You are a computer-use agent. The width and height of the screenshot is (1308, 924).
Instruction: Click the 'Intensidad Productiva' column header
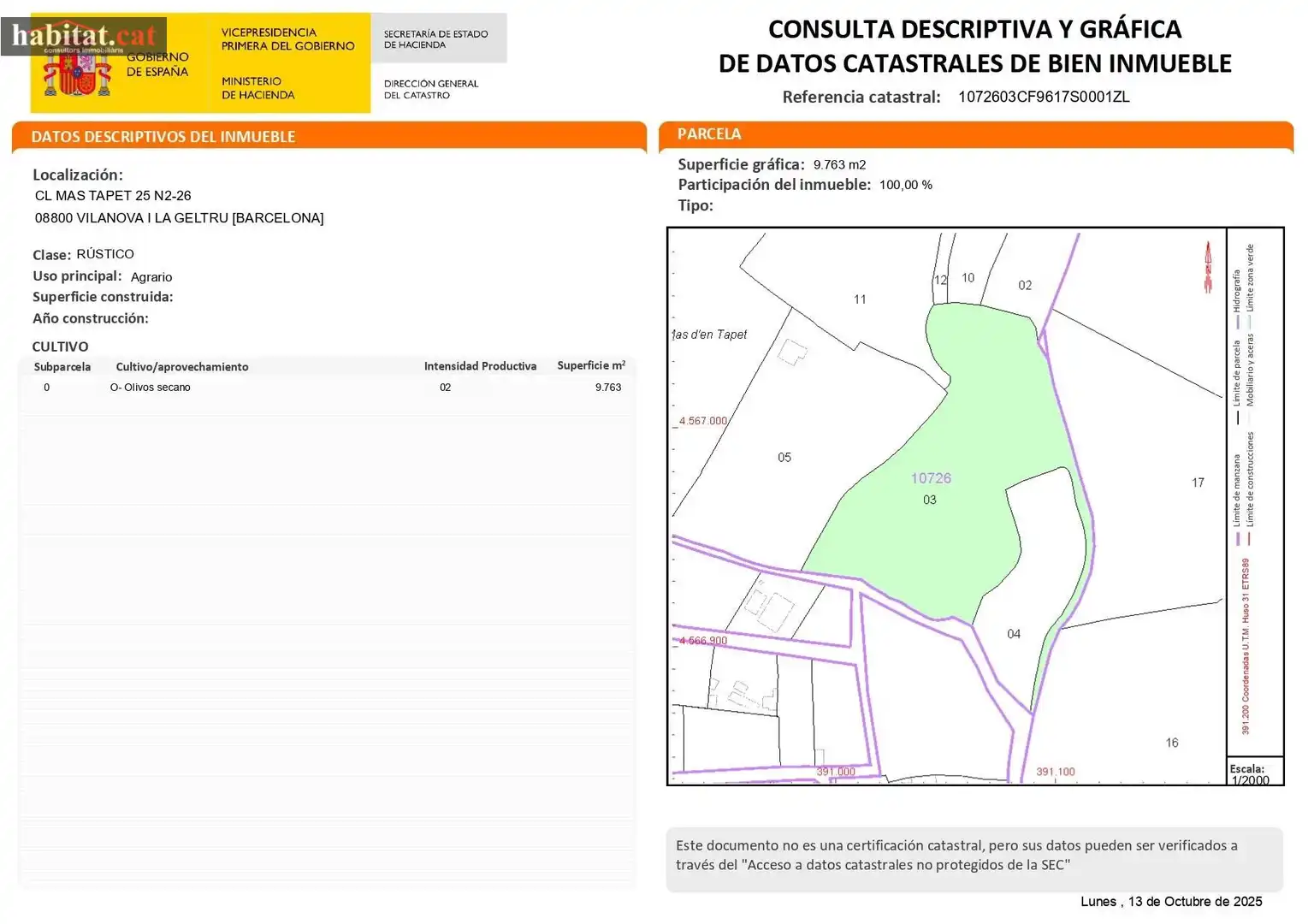[x=480, y=366]
